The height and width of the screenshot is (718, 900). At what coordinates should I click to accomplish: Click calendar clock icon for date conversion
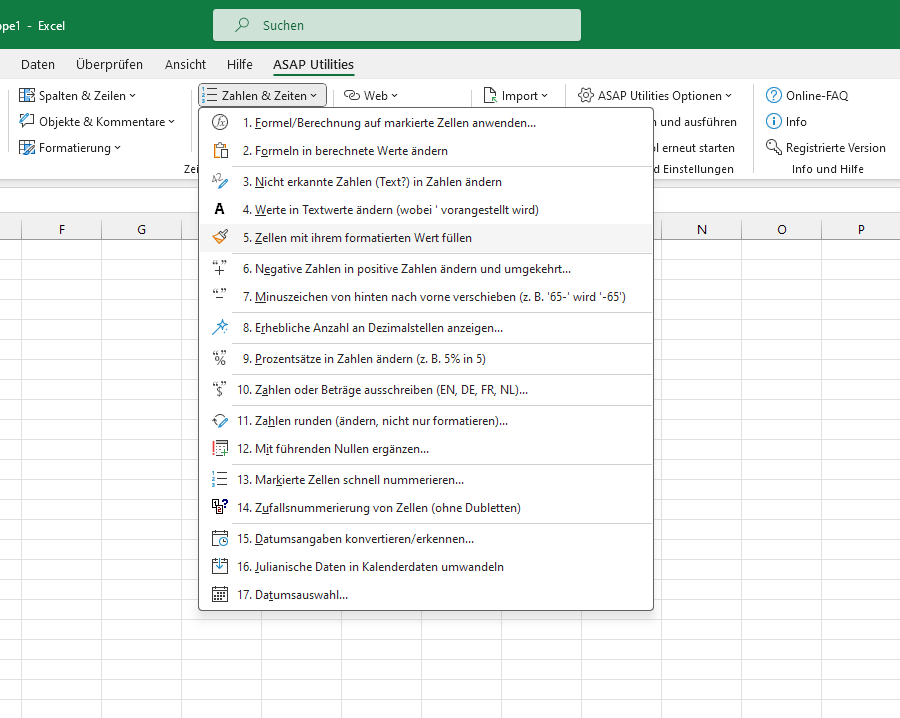[x=220, y=538]
